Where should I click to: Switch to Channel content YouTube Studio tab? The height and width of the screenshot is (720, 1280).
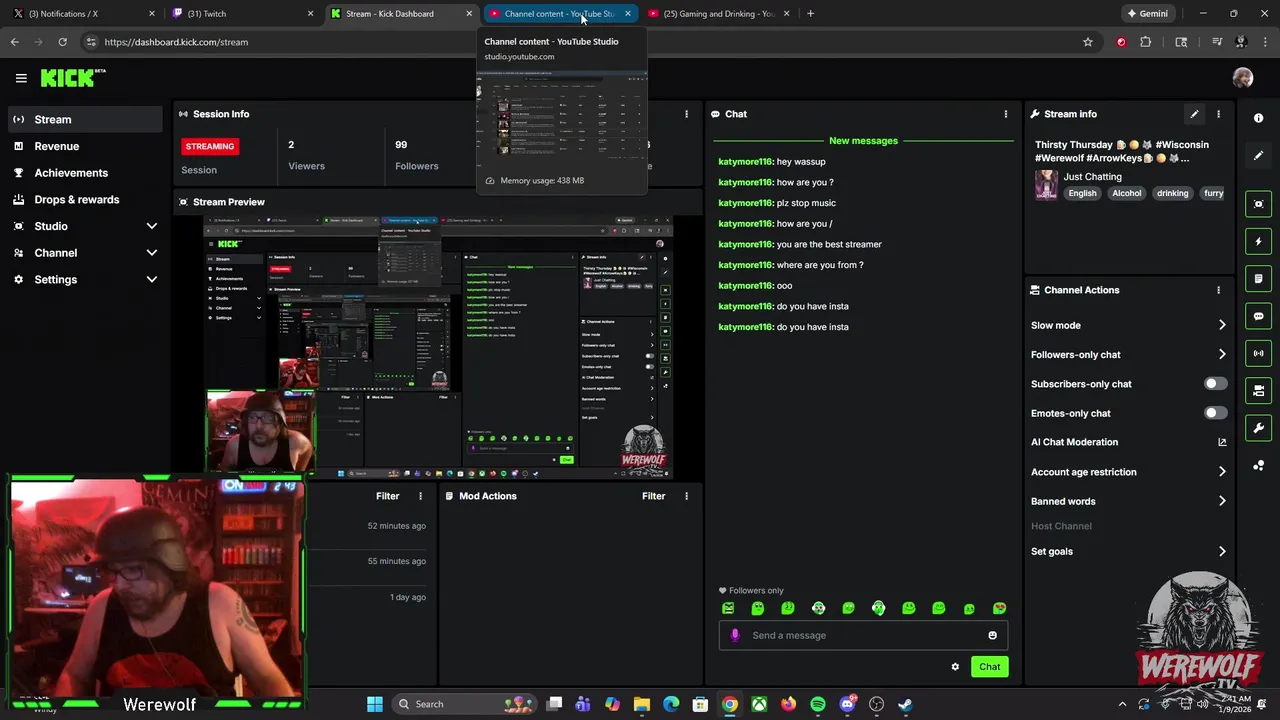click(x=560, y=14)
